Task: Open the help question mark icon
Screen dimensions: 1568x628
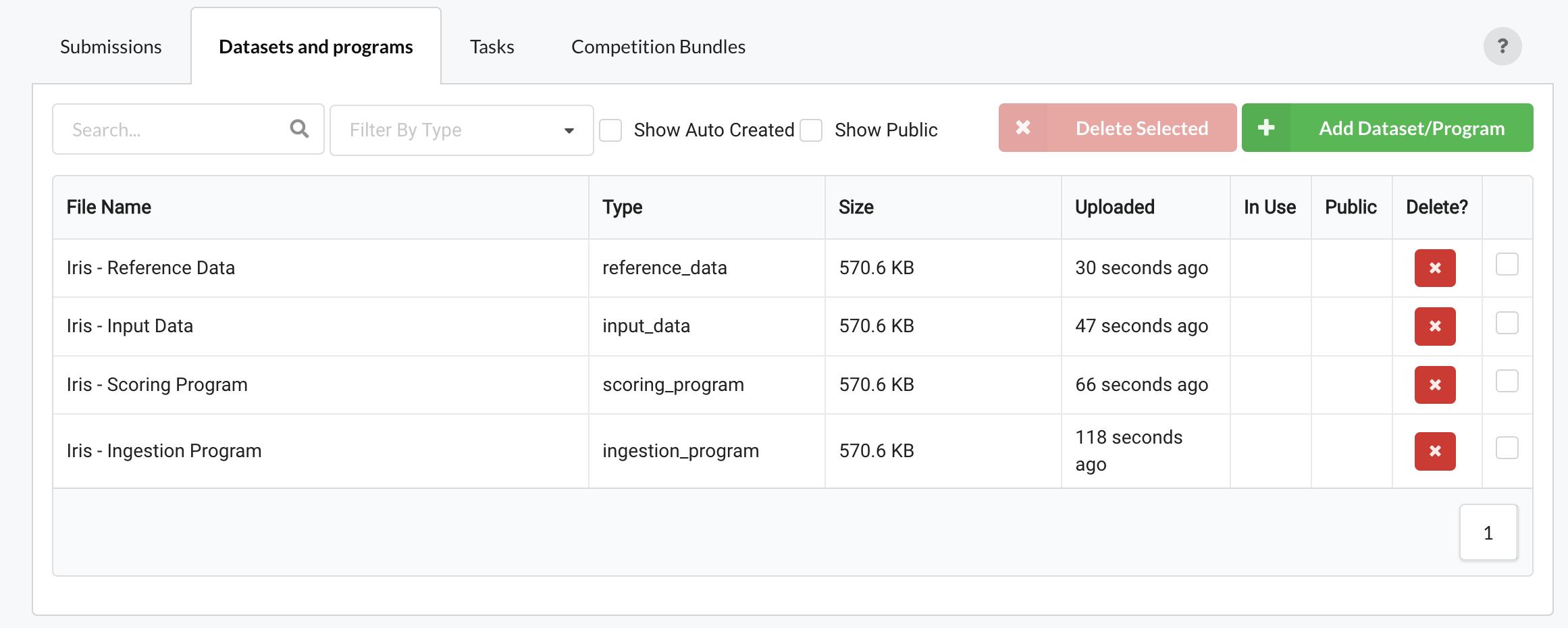Action: 1502,47
